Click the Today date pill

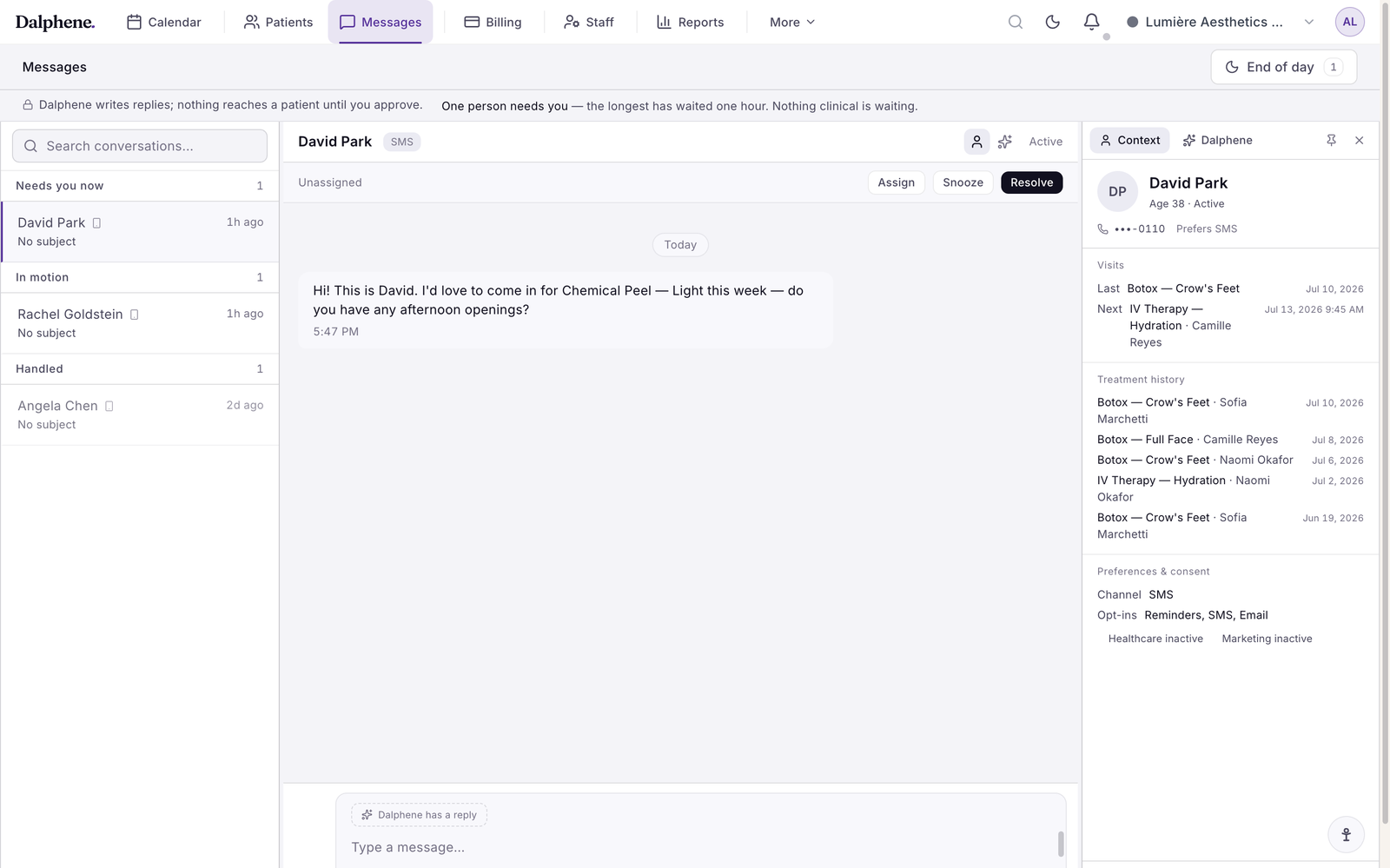pyautogui.click(x=680, y=245)
